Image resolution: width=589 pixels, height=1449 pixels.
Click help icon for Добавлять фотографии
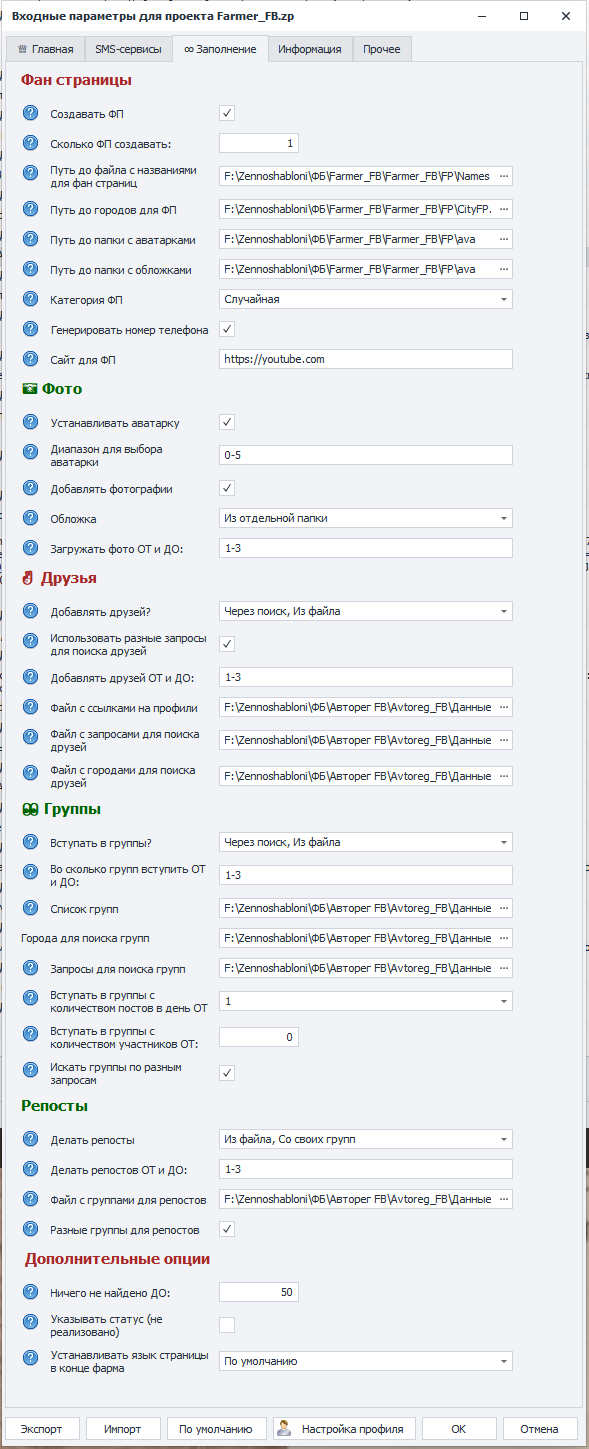coord(31,489)
